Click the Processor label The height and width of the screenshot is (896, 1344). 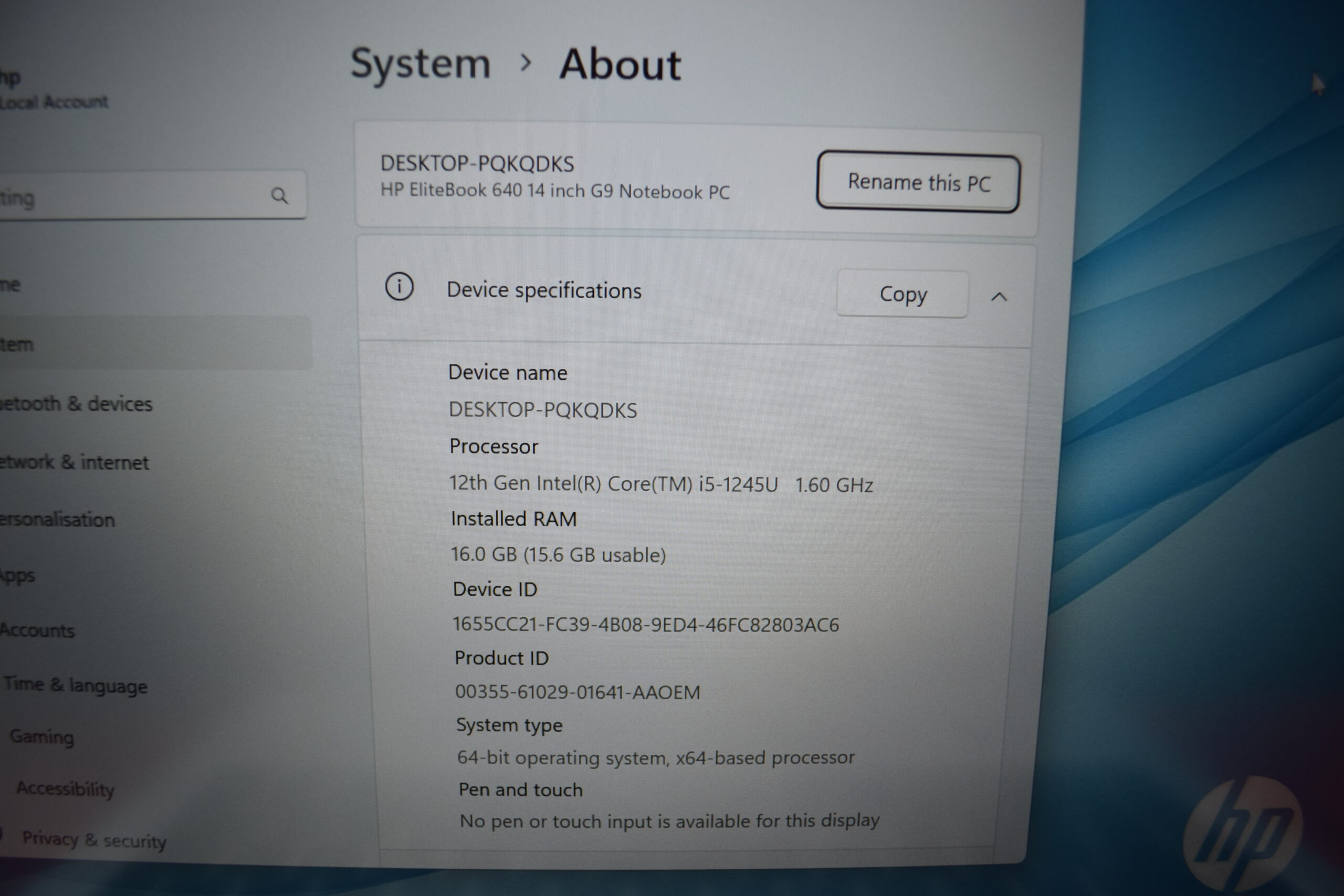coord(493,446)
